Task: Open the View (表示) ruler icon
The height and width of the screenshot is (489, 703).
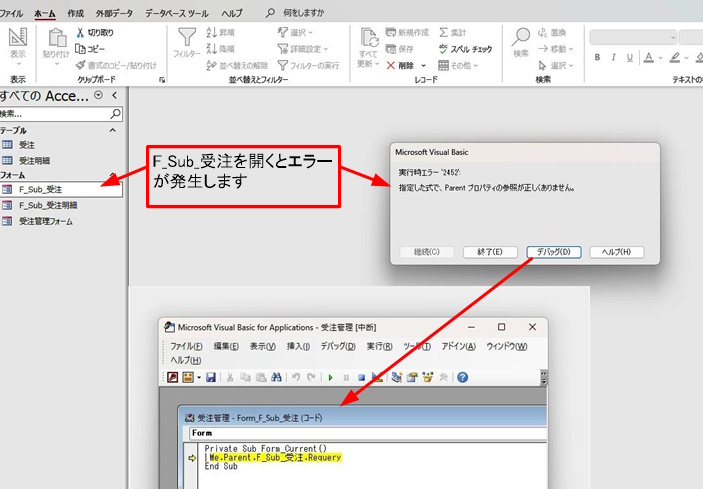Action: (x=18, y=37)
